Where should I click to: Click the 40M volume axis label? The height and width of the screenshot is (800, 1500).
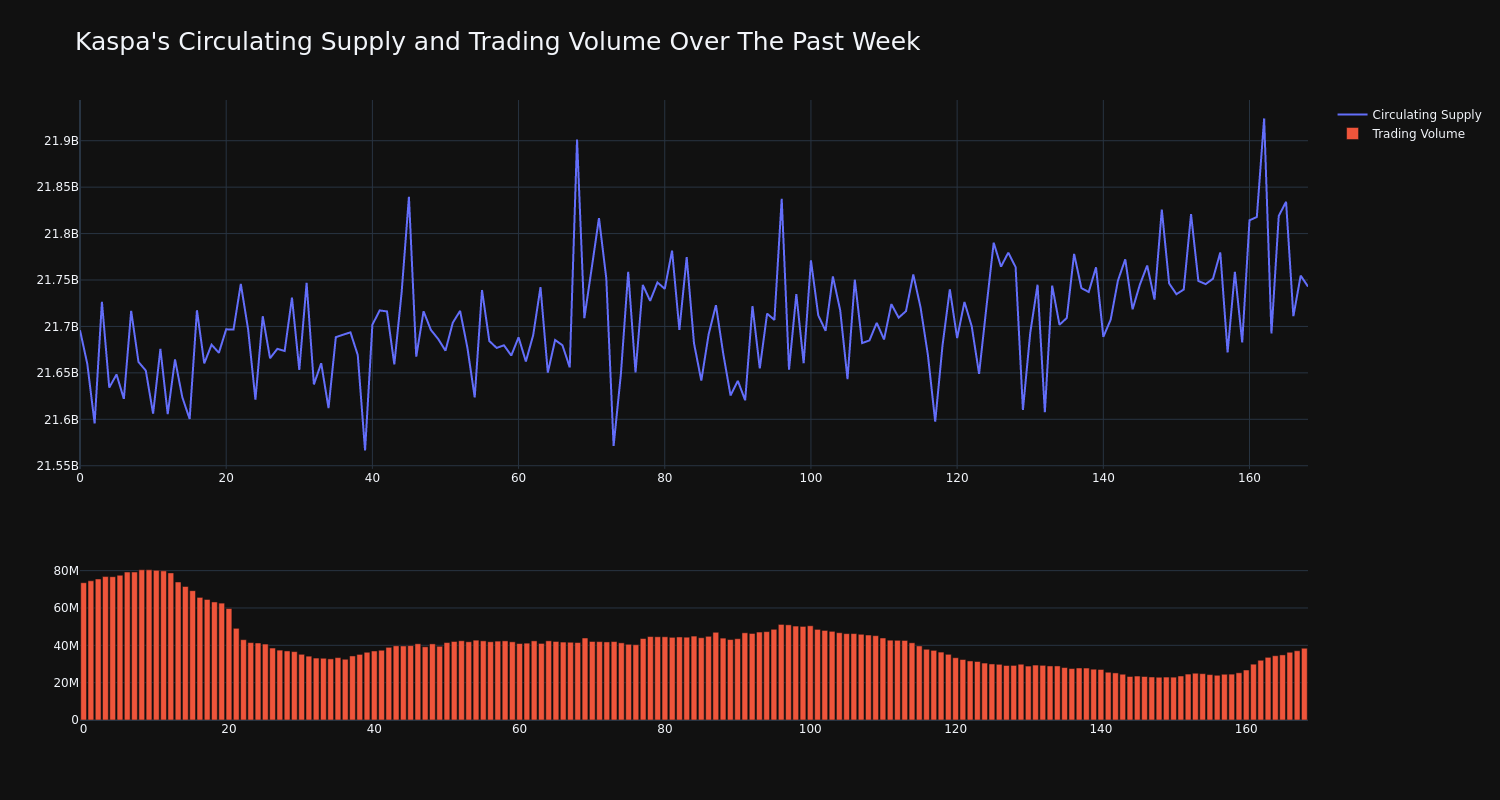(66, 646)
